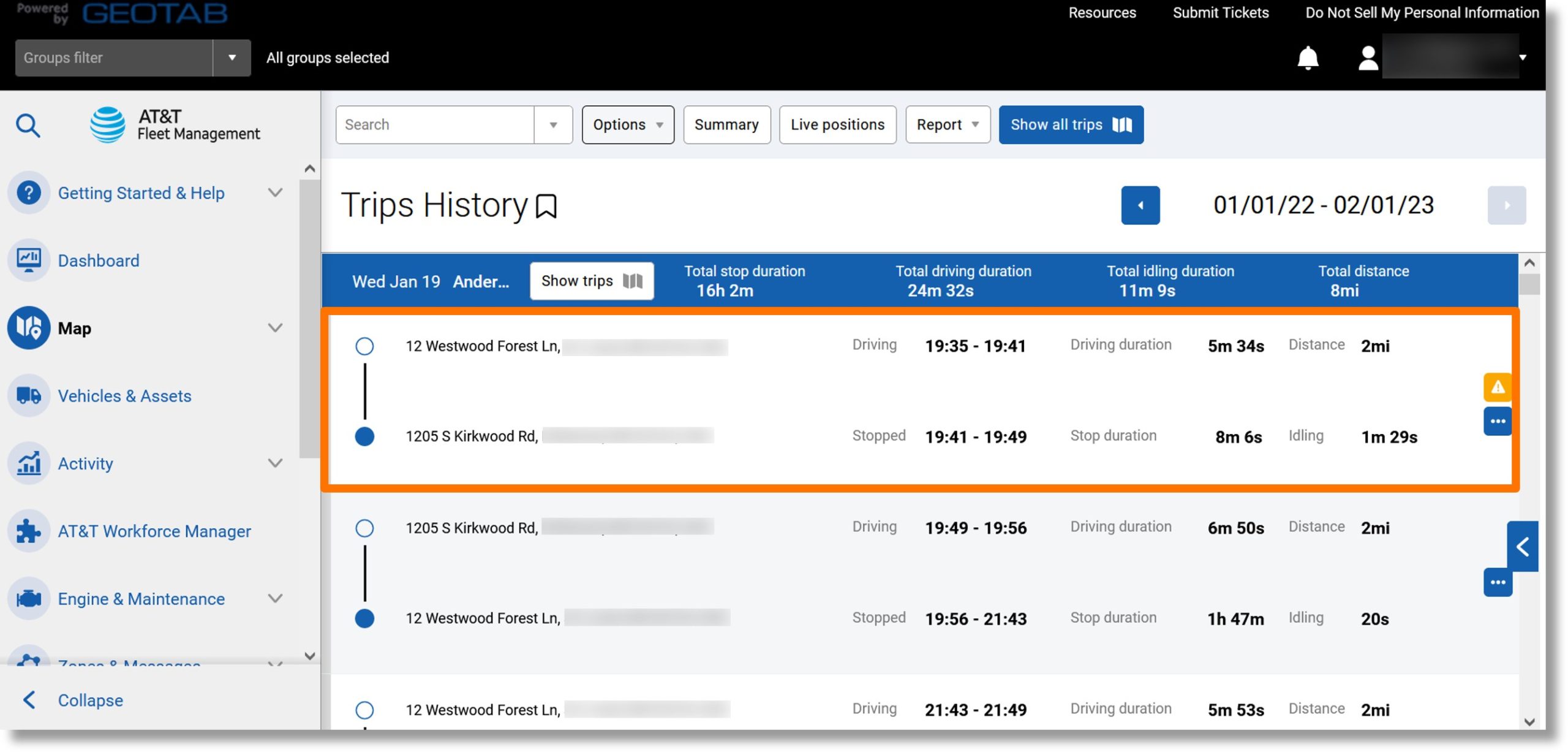Viewport: 1568px width, 752px height.
Task: Open the Search box dropdown arrow
Action: [553, 125]
